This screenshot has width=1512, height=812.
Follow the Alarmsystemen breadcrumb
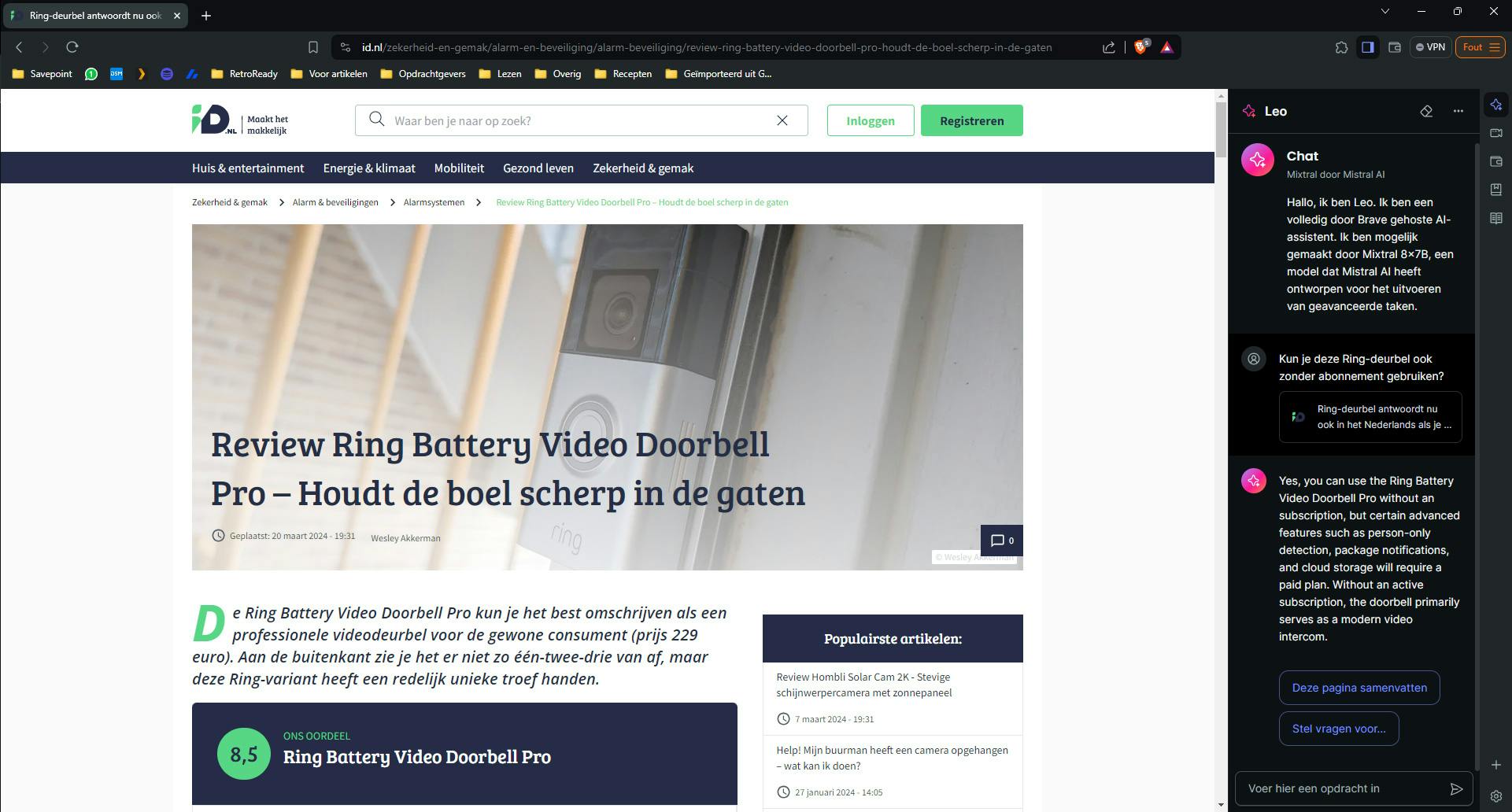click(434, 202)
